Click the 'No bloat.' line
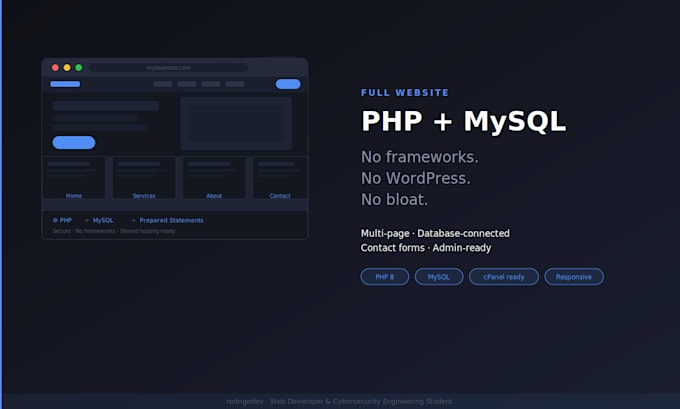The image size is (680, 409). coord(394,200)
